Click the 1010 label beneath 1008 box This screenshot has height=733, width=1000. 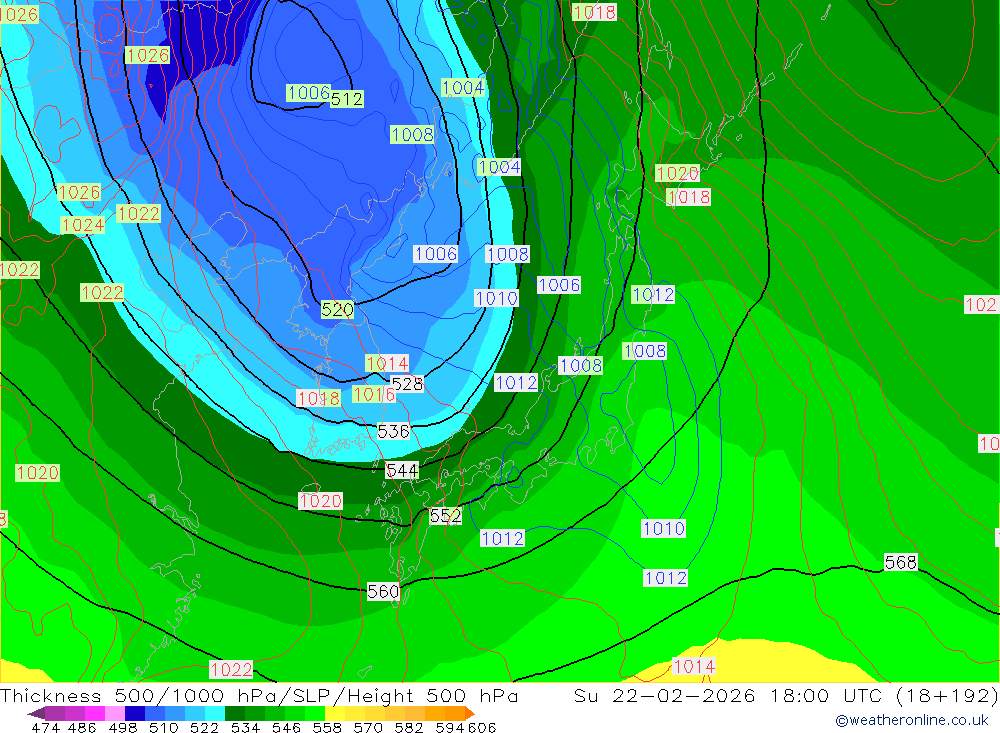497,298
